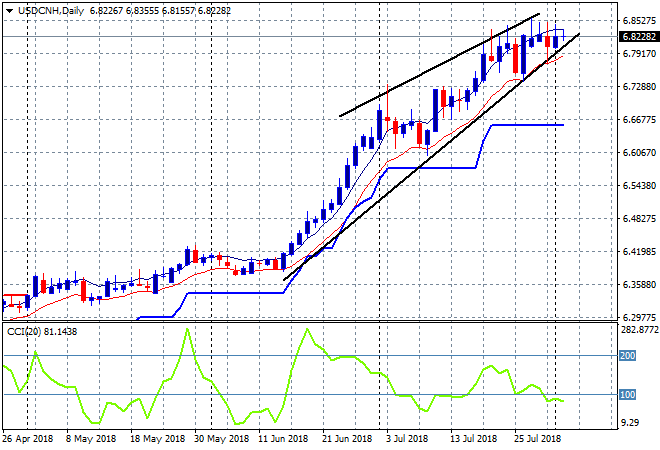660x450 pixels.
Task: Click the 8 May 2018 date label
Action: (x=90, y=439)
